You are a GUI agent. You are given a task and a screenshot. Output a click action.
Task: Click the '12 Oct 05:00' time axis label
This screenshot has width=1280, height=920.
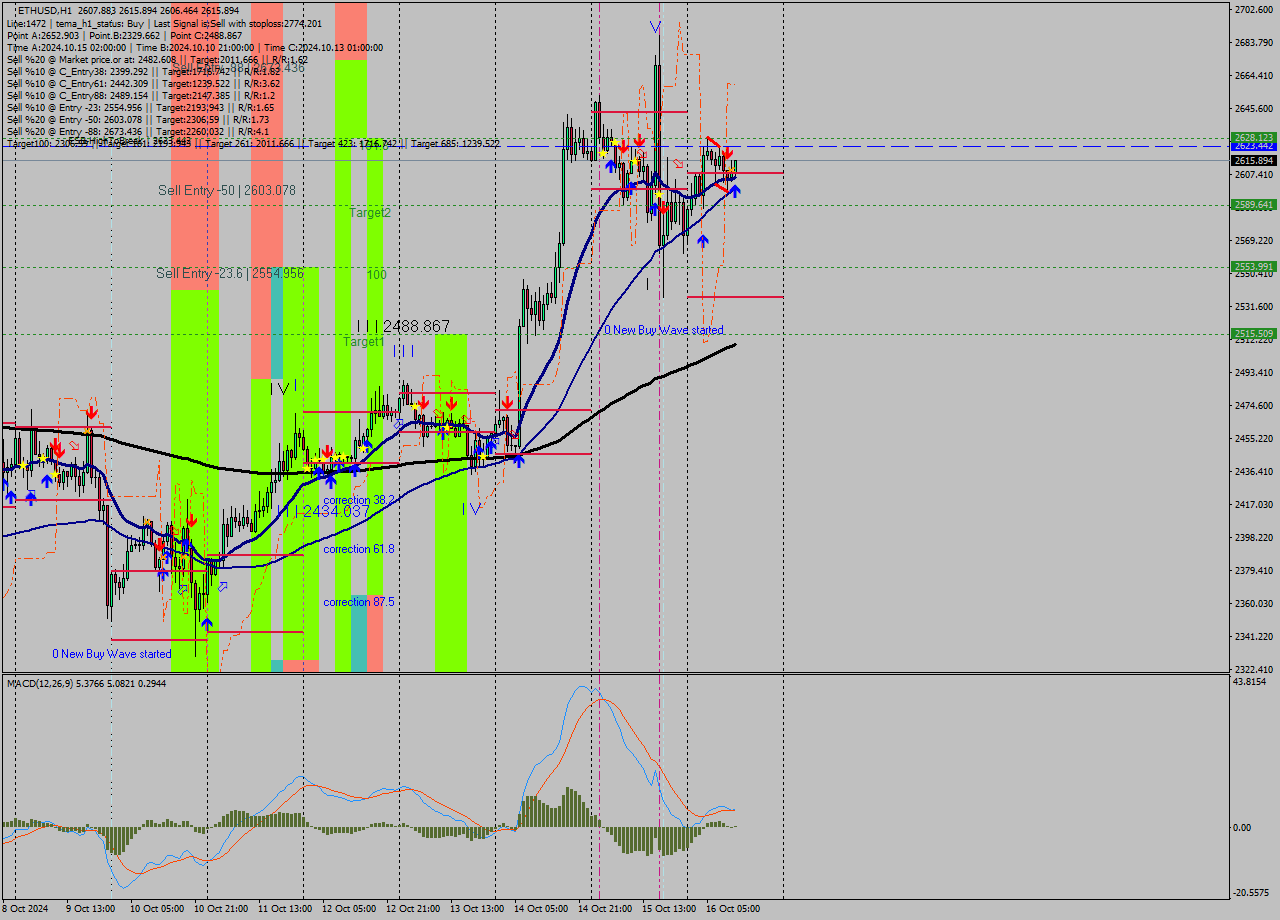[348, 909]
